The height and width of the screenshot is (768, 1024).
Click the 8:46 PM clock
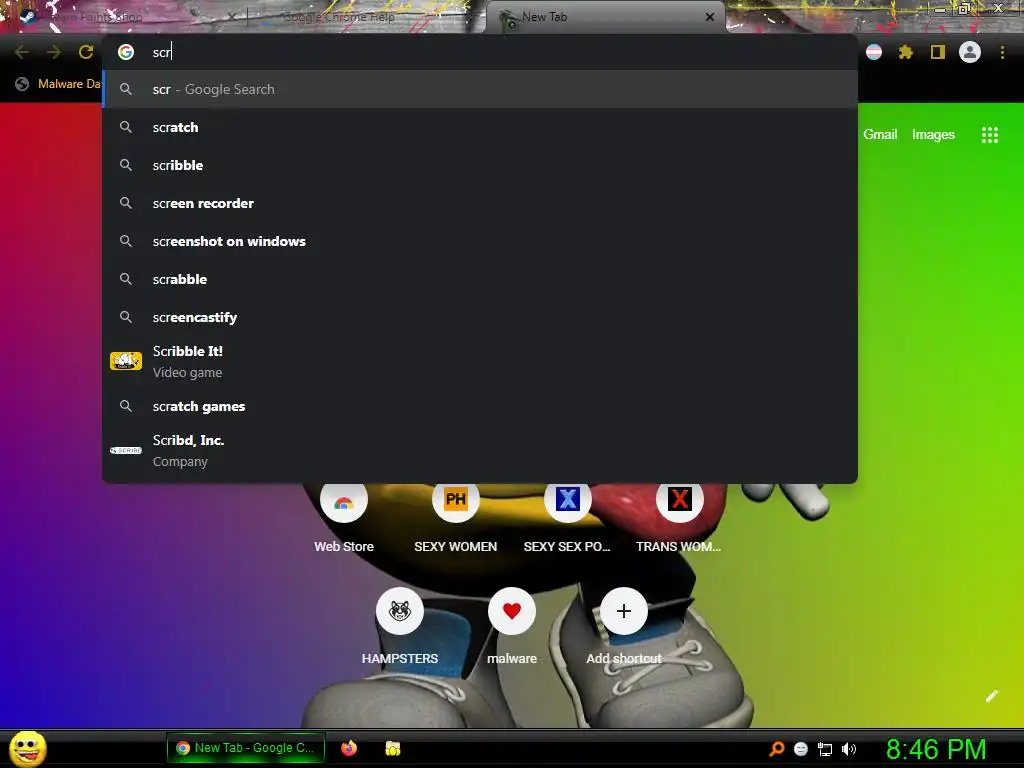[x=936, y=749]
